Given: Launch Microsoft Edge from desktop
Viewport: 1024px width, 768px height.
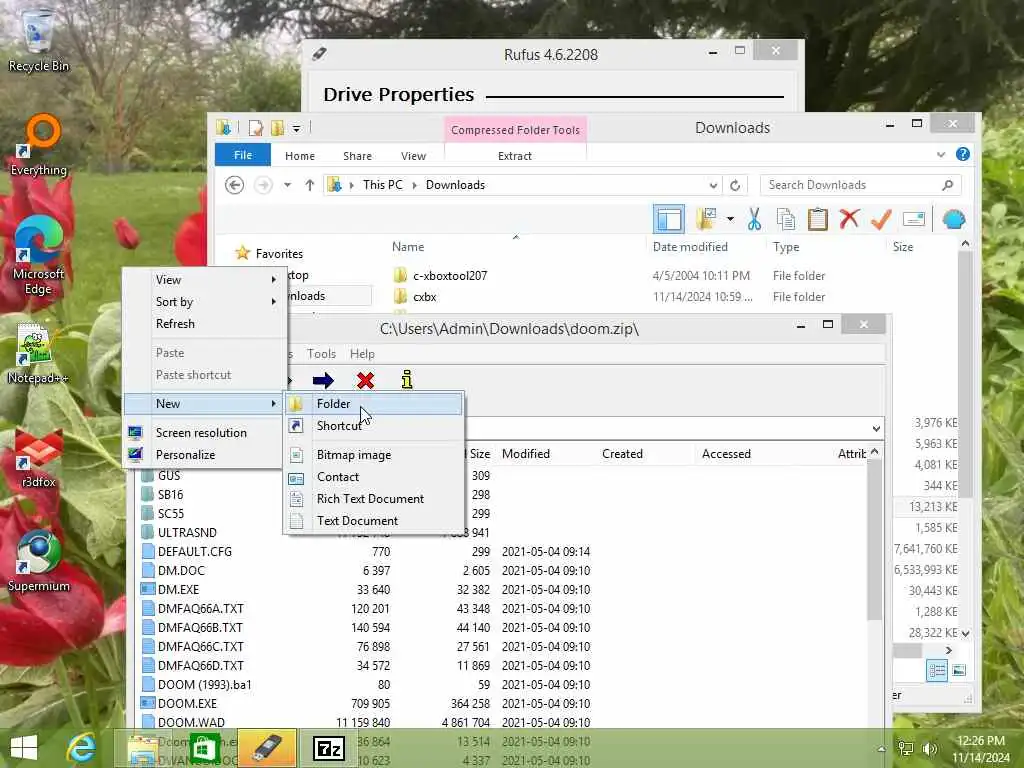Looking at the screenshot, I should 39,256.
